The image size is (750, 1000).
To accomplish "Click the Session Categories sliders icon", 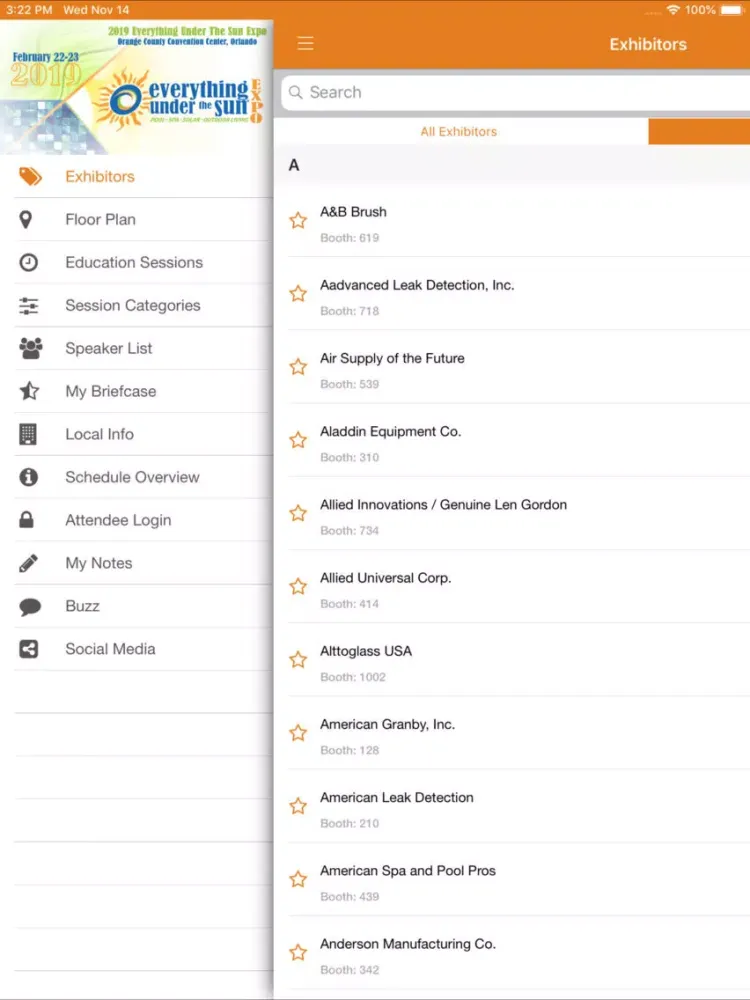I will 29,305.
